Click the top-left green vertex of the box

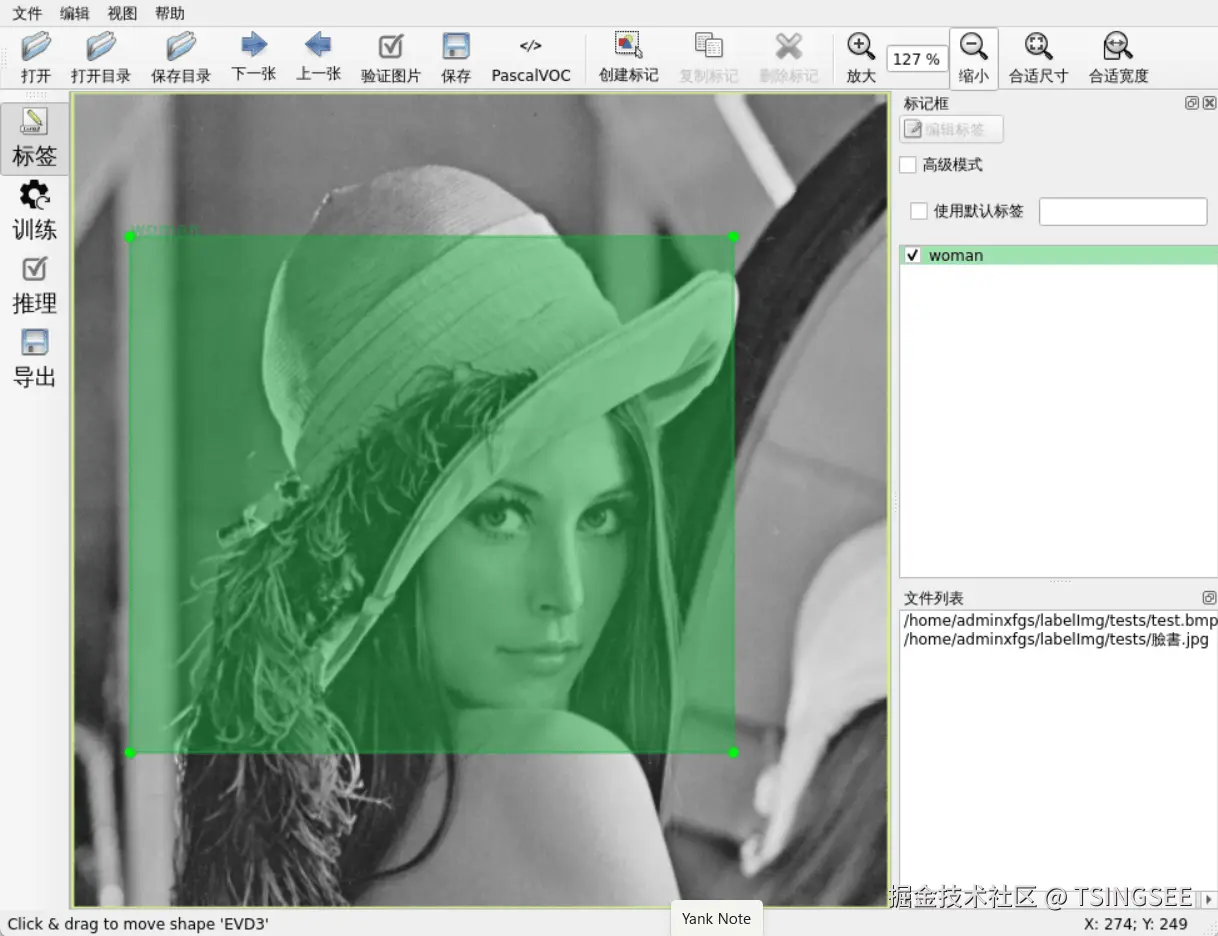pos(130,237)
